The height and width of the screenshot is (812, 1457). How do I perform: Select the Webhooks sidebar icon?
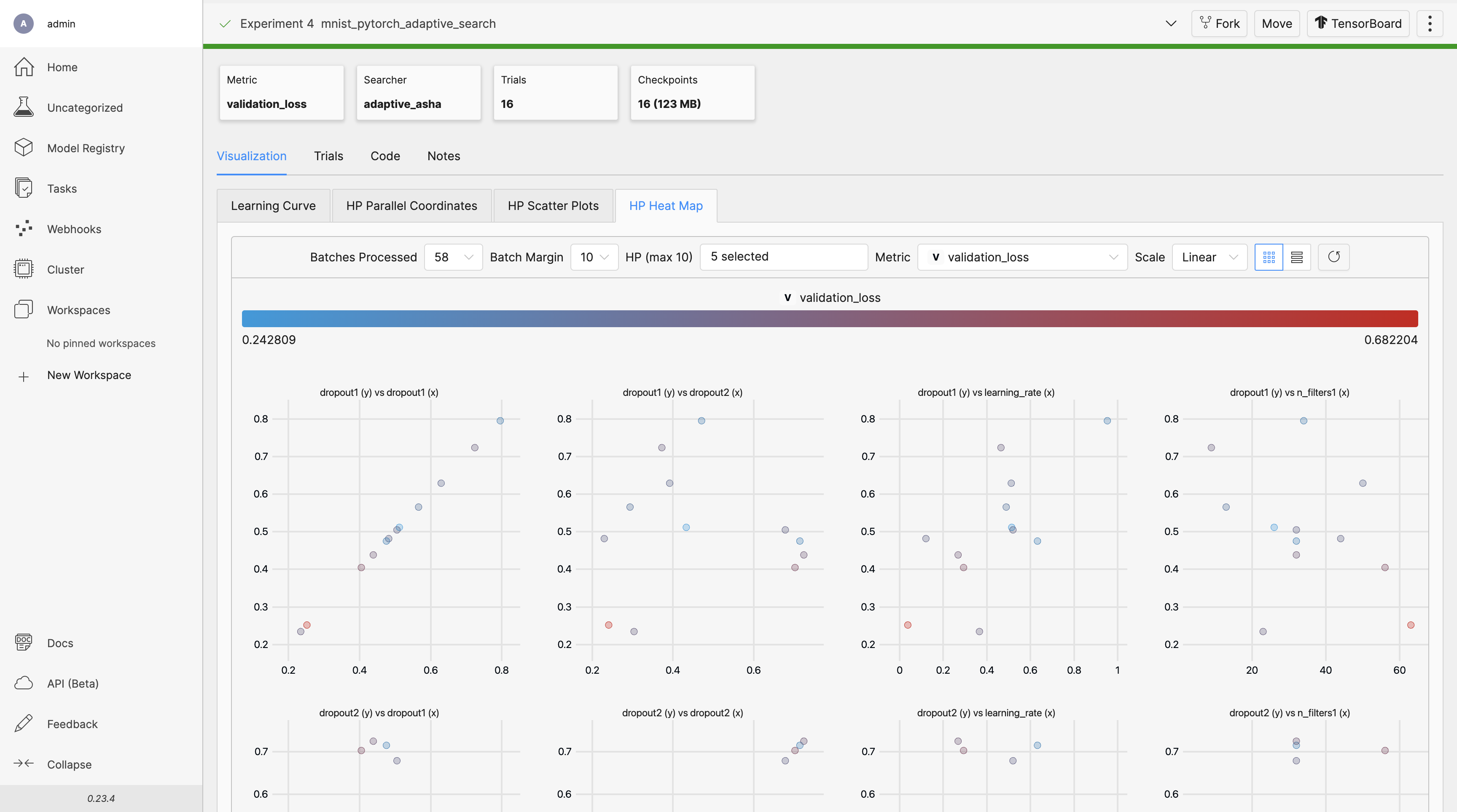tap(23, 229)
